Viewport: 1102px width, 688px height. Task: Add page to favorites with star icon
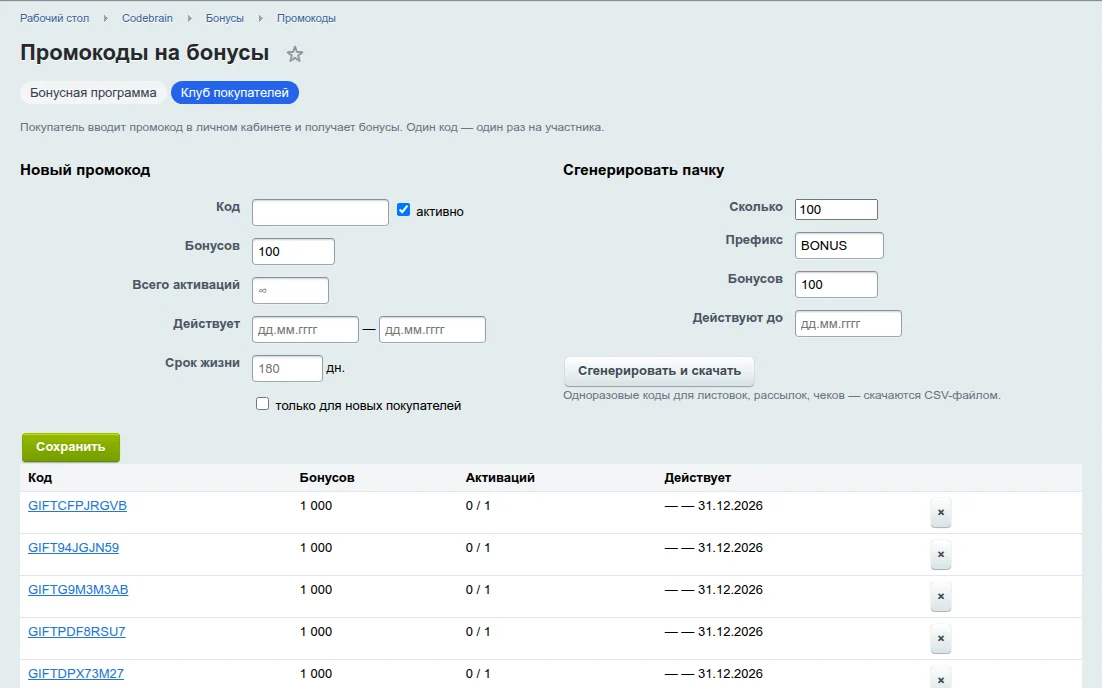[x=294, y=54]
